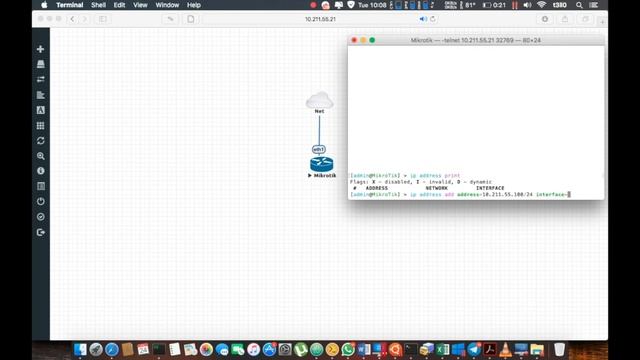Open the Wi-Fi status menu

[x=542, y=5]
